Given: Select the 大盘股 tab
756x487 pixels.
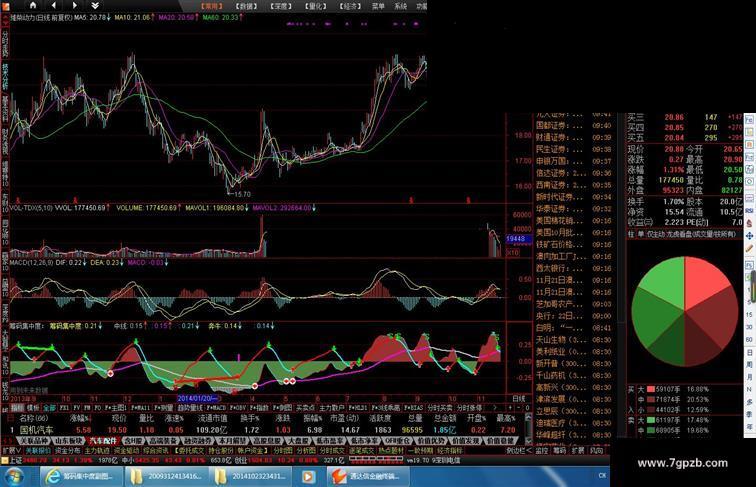Looking at the screenshot, I should click(297, 441).
